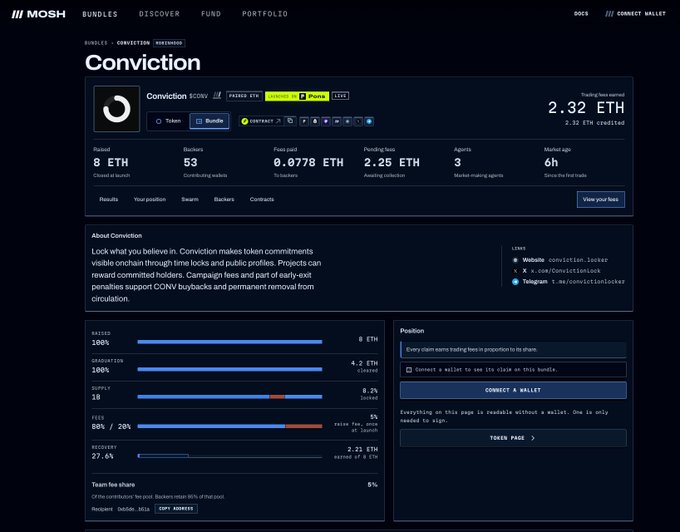This screenshot has height=532, width=680.
Task: Click the wallet icon in the connect-a-wallet notice
Action: click(x=409, y=370)
